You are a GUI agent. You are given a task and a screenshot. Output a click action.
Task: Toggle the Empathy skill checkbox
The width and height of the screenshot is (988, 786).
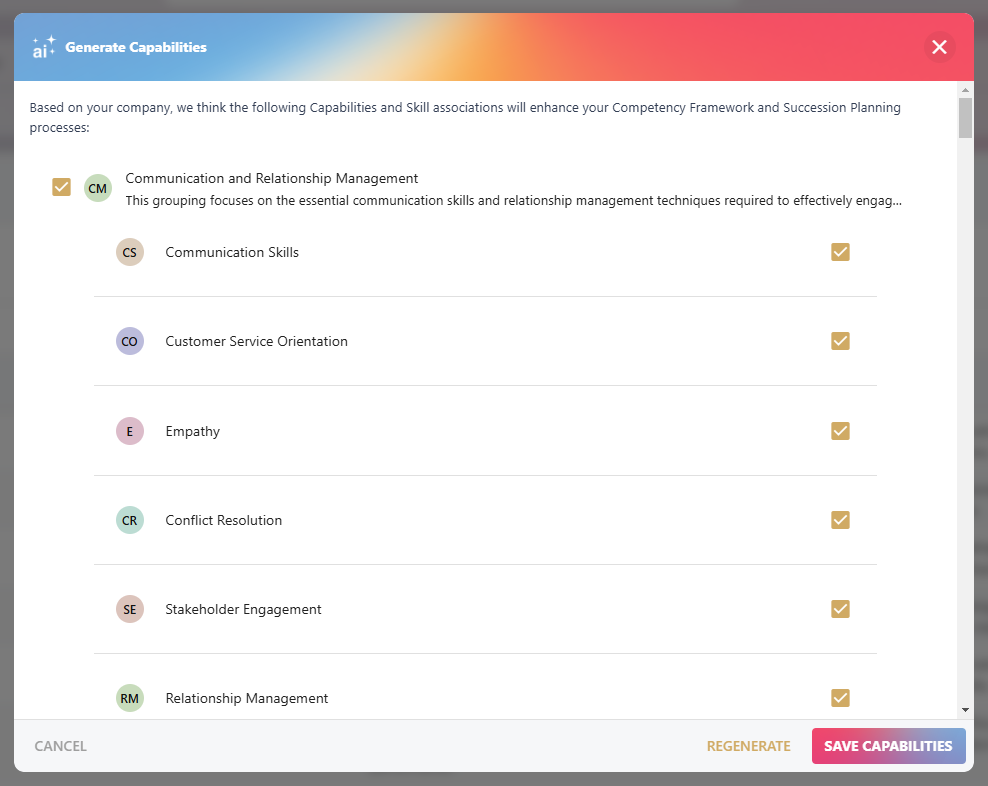pos(841,431)
